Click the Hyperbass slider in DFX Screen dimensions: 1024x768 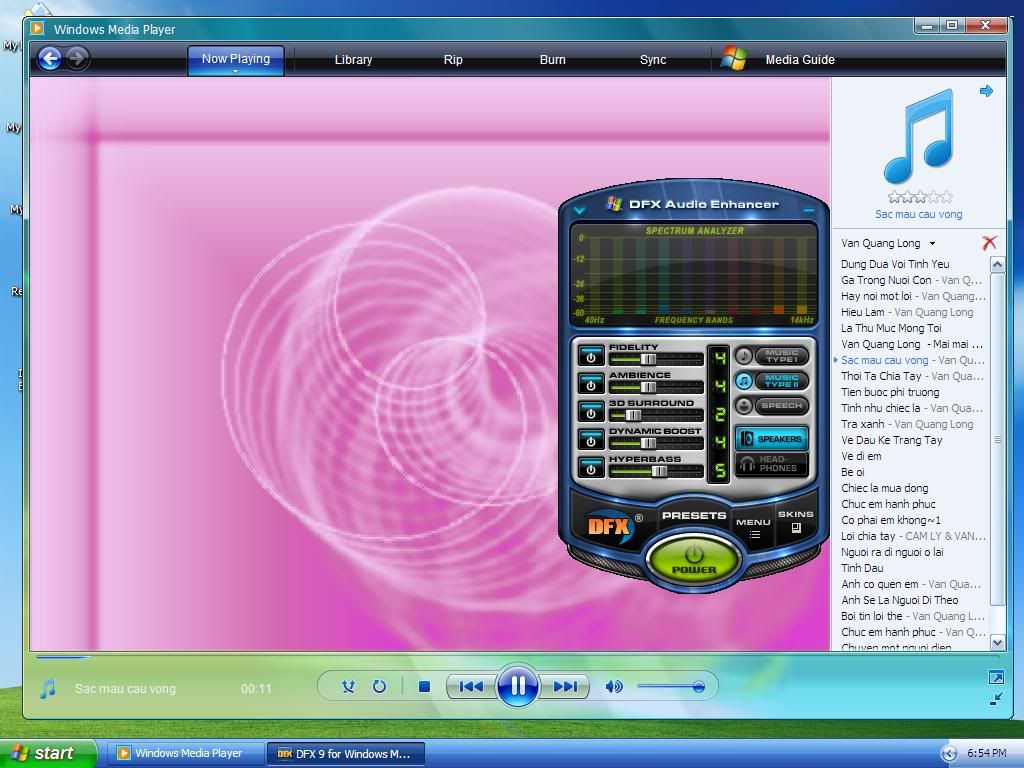click(656, 472)
